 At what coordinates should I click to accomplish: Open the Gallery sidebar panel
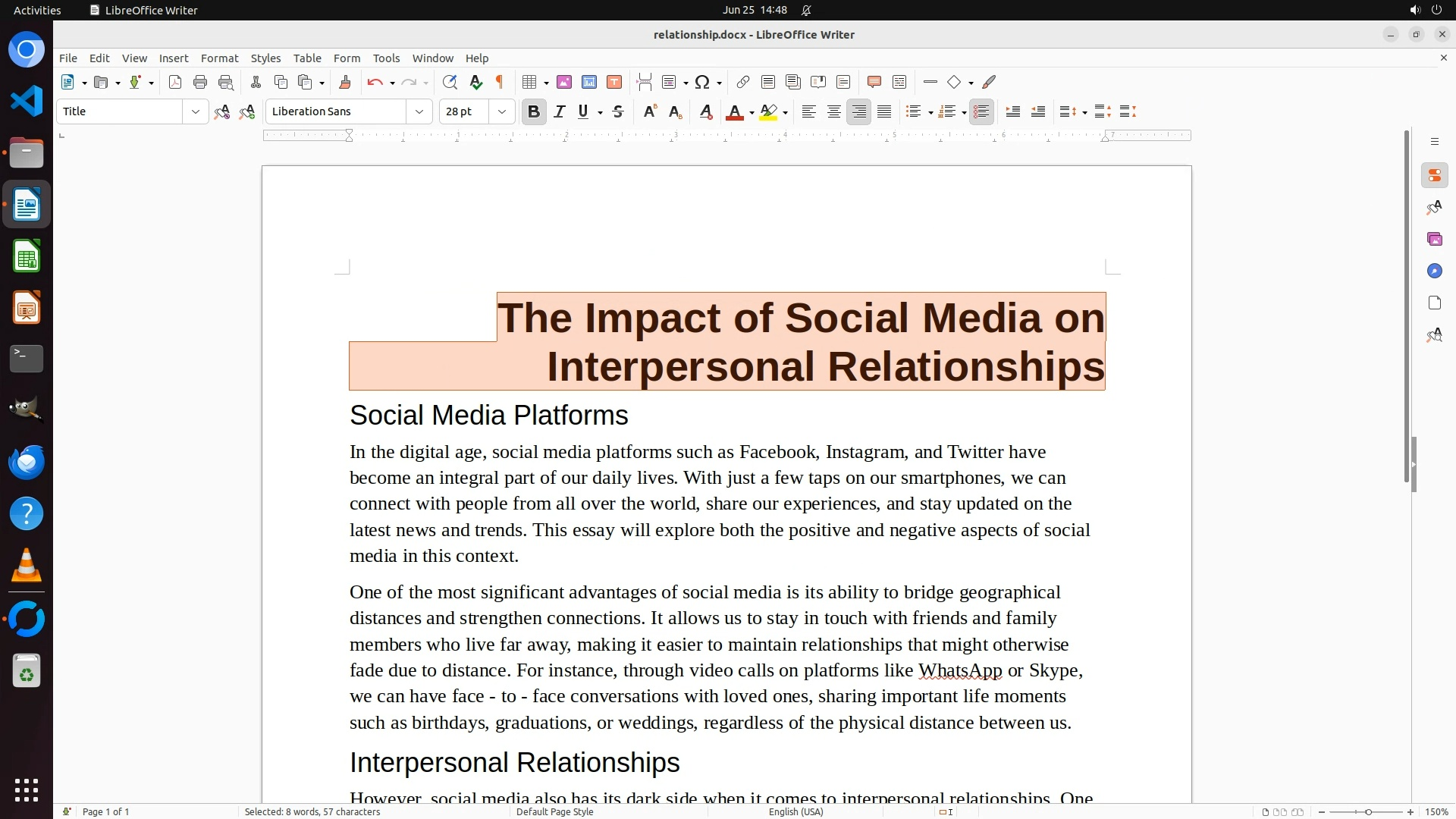click(1434, 240)
